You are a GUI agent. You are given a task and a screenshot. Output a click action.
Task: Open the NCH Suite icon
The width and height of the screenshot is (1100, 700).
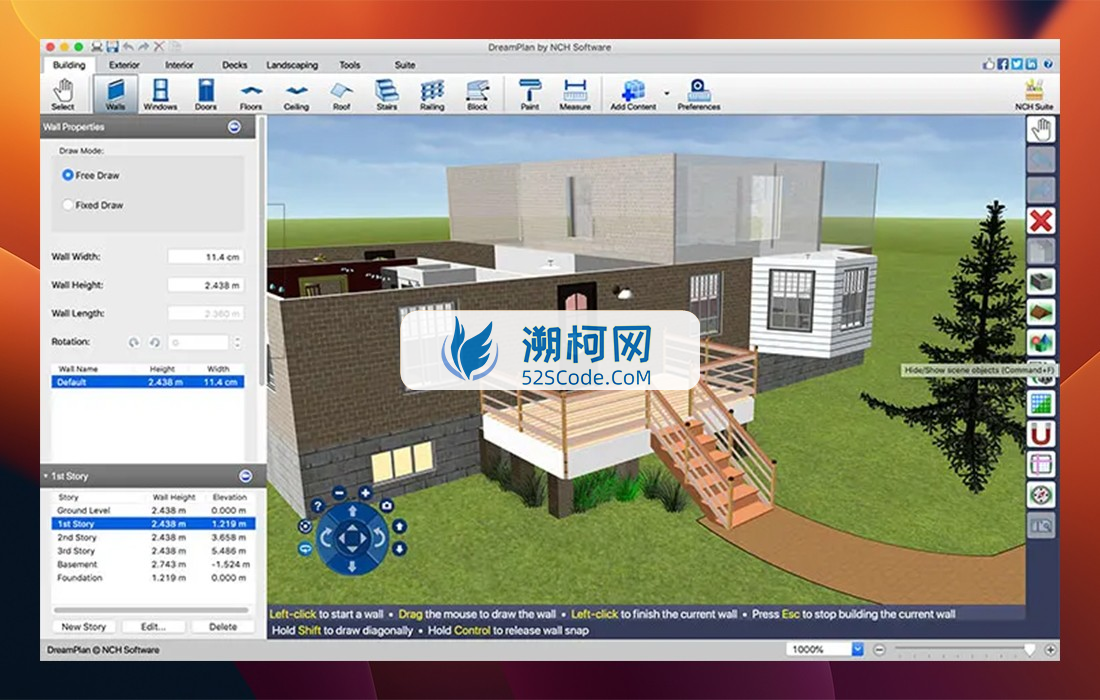click(x=1034, y=94)
